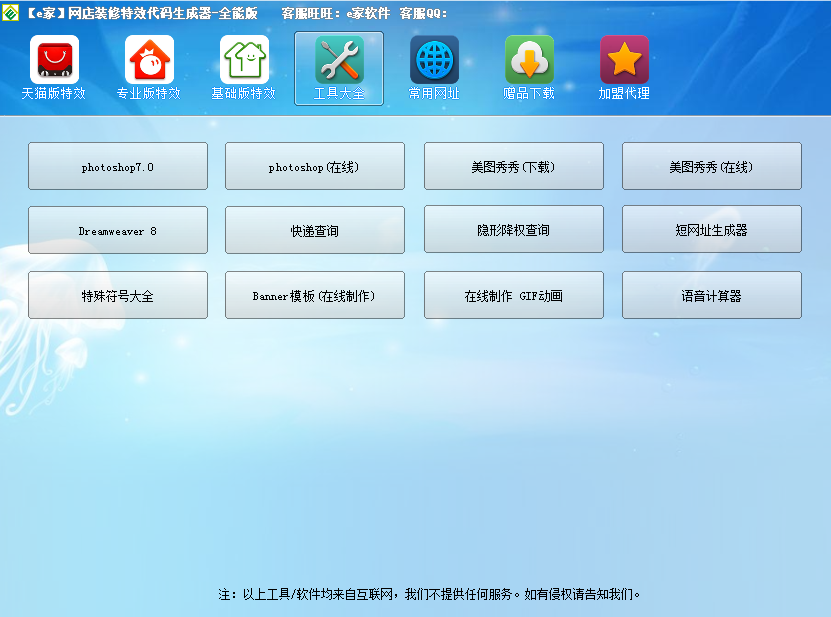The image size is (831, 617).
Task: Open 在线制作 GIF动画 tool
Action: (514, 295)
